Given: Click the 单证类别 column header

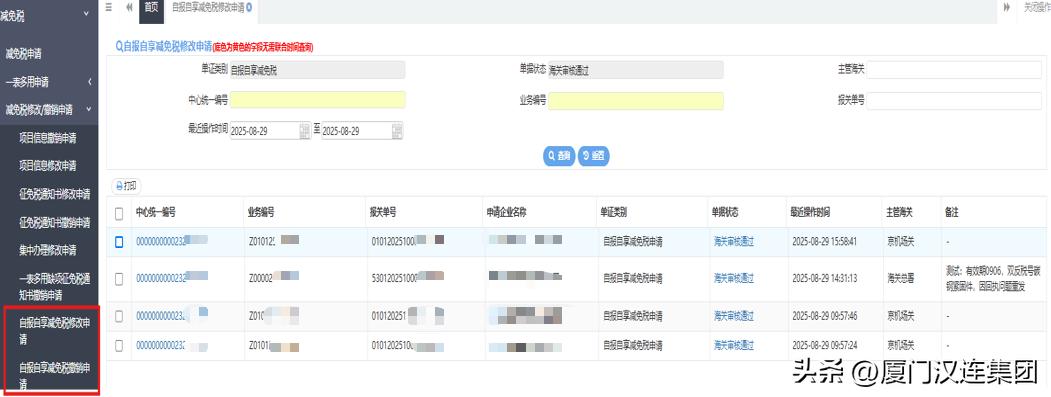Looking at the screenshot, I should pyautogui.click(x=614, y=213).
